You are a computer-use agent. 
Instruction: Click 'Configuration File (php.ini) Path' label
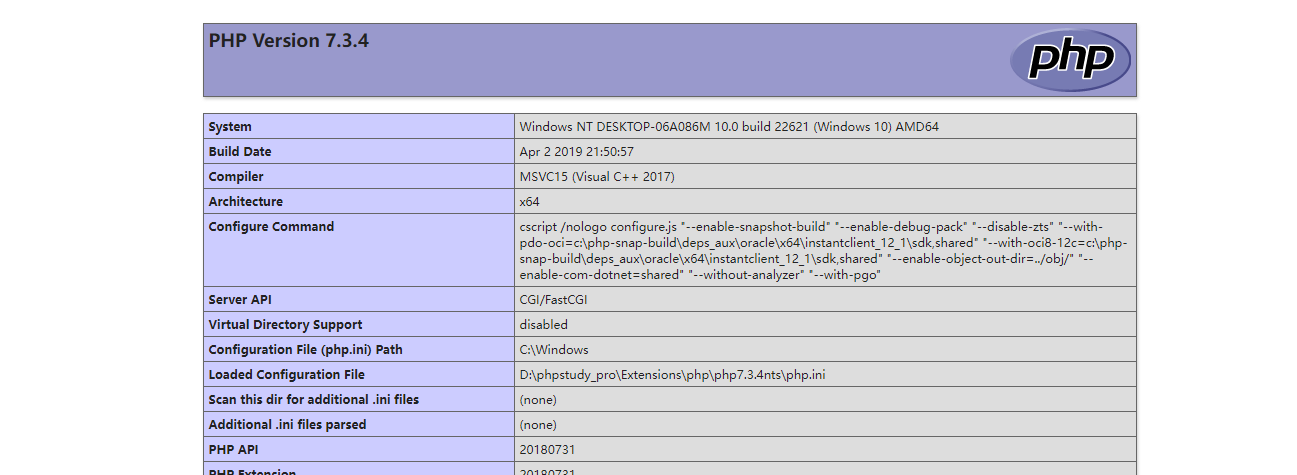coord(305,350)
